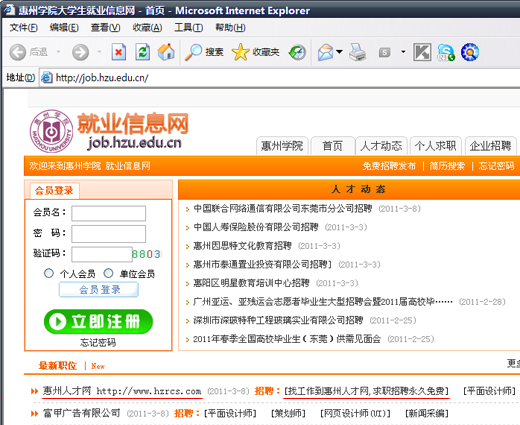The image size is (520, 425).
Task: Open the Mail envelope icon
Action: [x=325, y=52]
